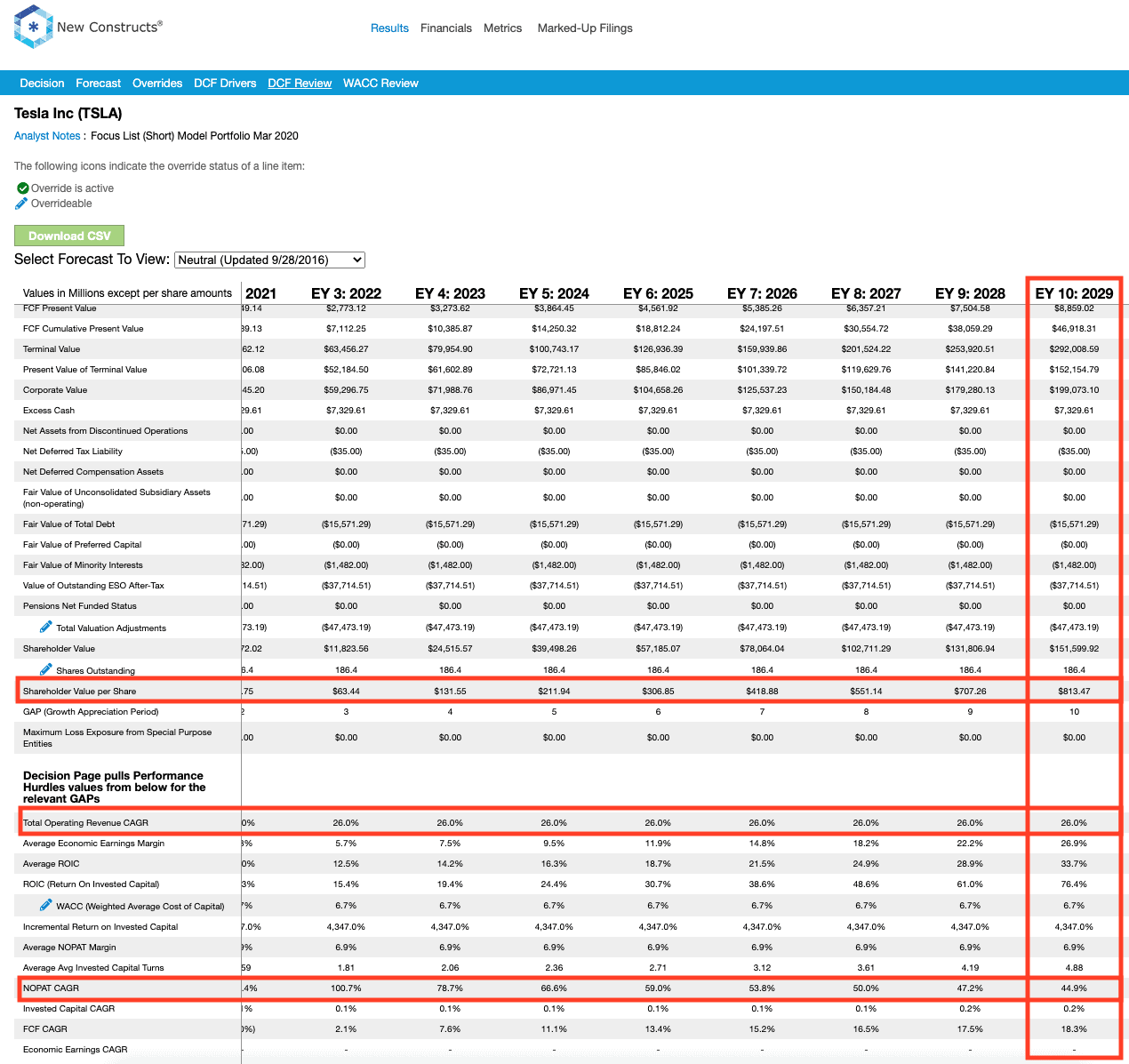1129x1064 pixels.
Task: Click the Overrideable pencil legend icon
Action: [22, 204]
